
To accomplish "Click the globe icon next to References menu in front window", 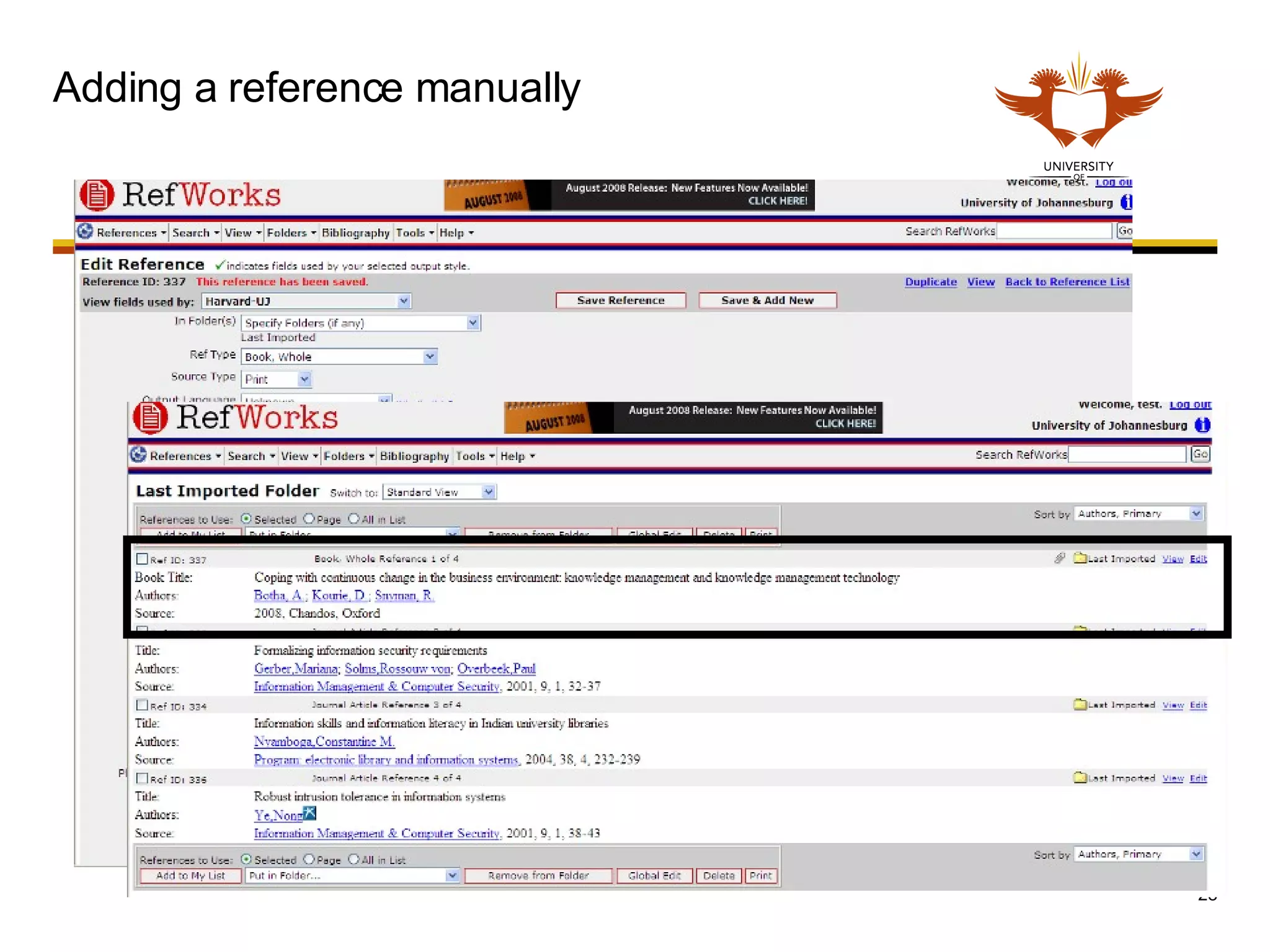I will pyautogui.click(x=138, y=455).
